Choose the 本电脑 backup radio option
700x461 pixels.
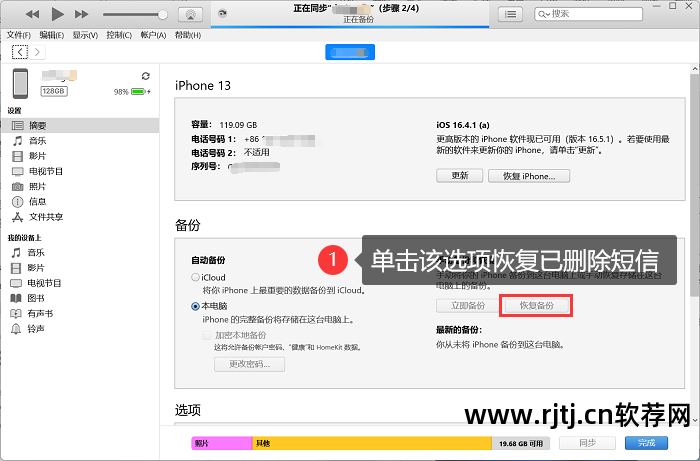click(x=195, y=306)
